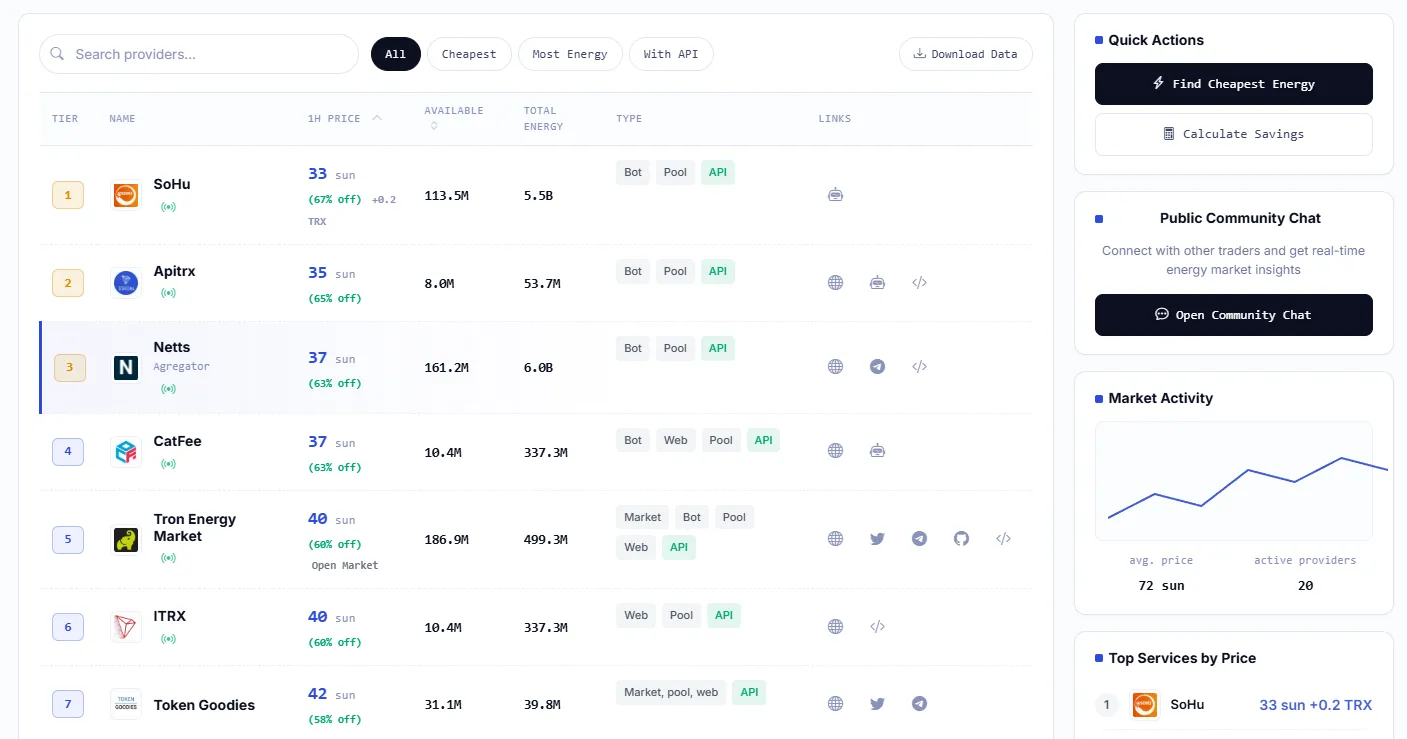The width and height of the screenshot is (1407, 739).
Task: Open Calculate Savings tool
Action: pos(1234,134)
